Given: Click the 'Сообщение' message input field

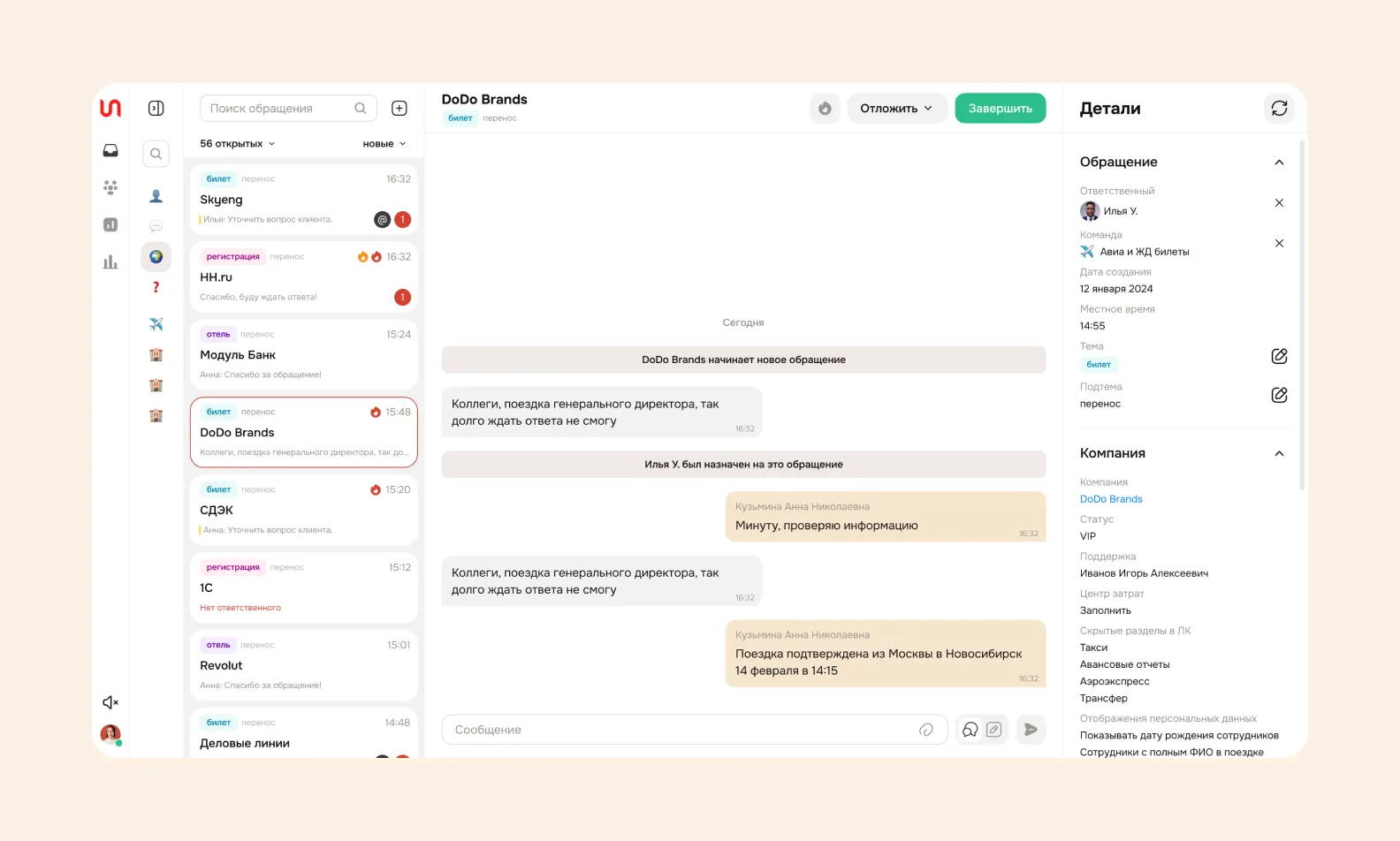Looking at the screenshot, I should pyautogui.click(x=695, y=730).
